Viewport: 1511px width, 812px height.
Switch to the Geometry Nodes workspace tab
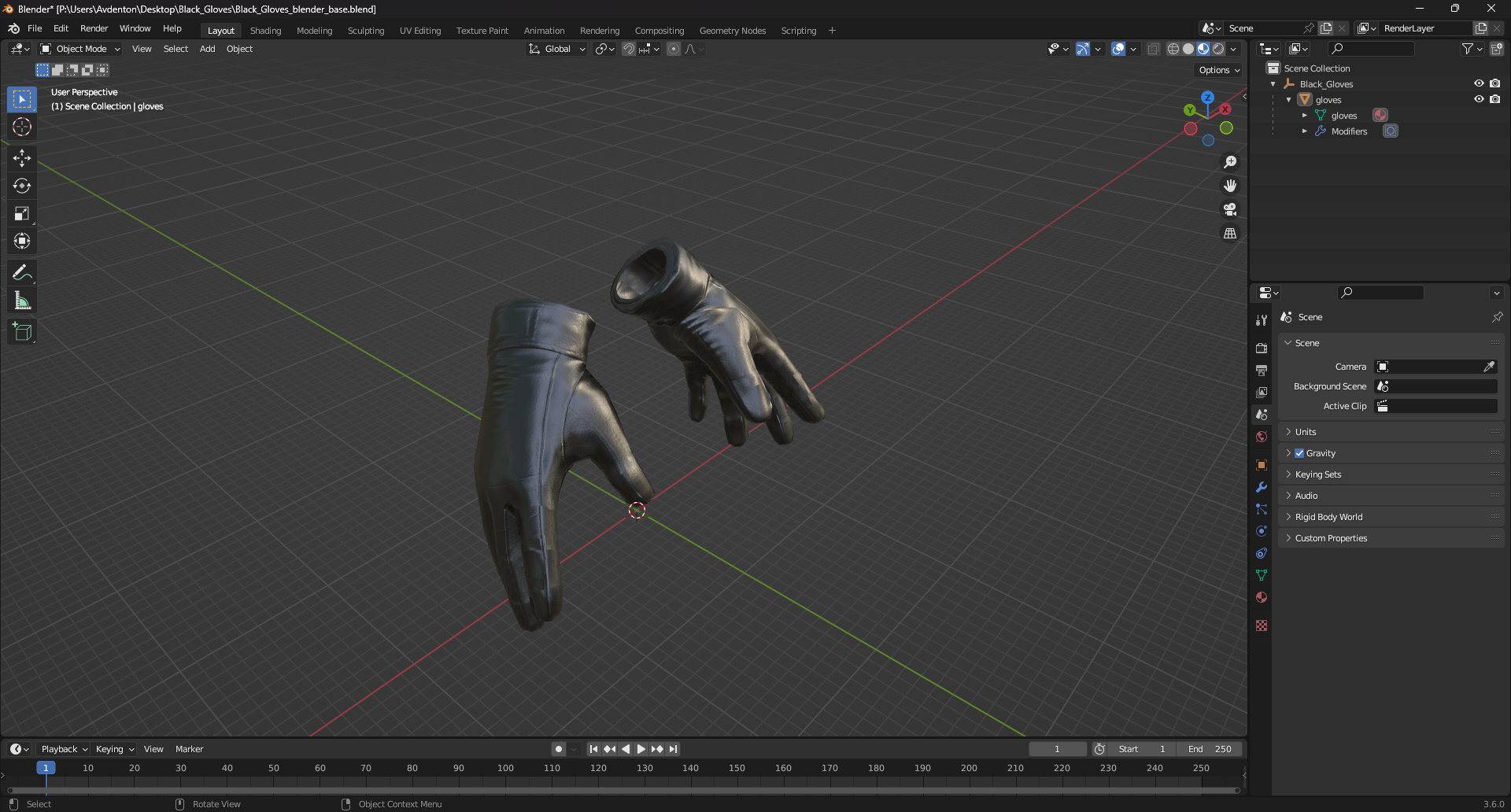[x=733, y=31]
